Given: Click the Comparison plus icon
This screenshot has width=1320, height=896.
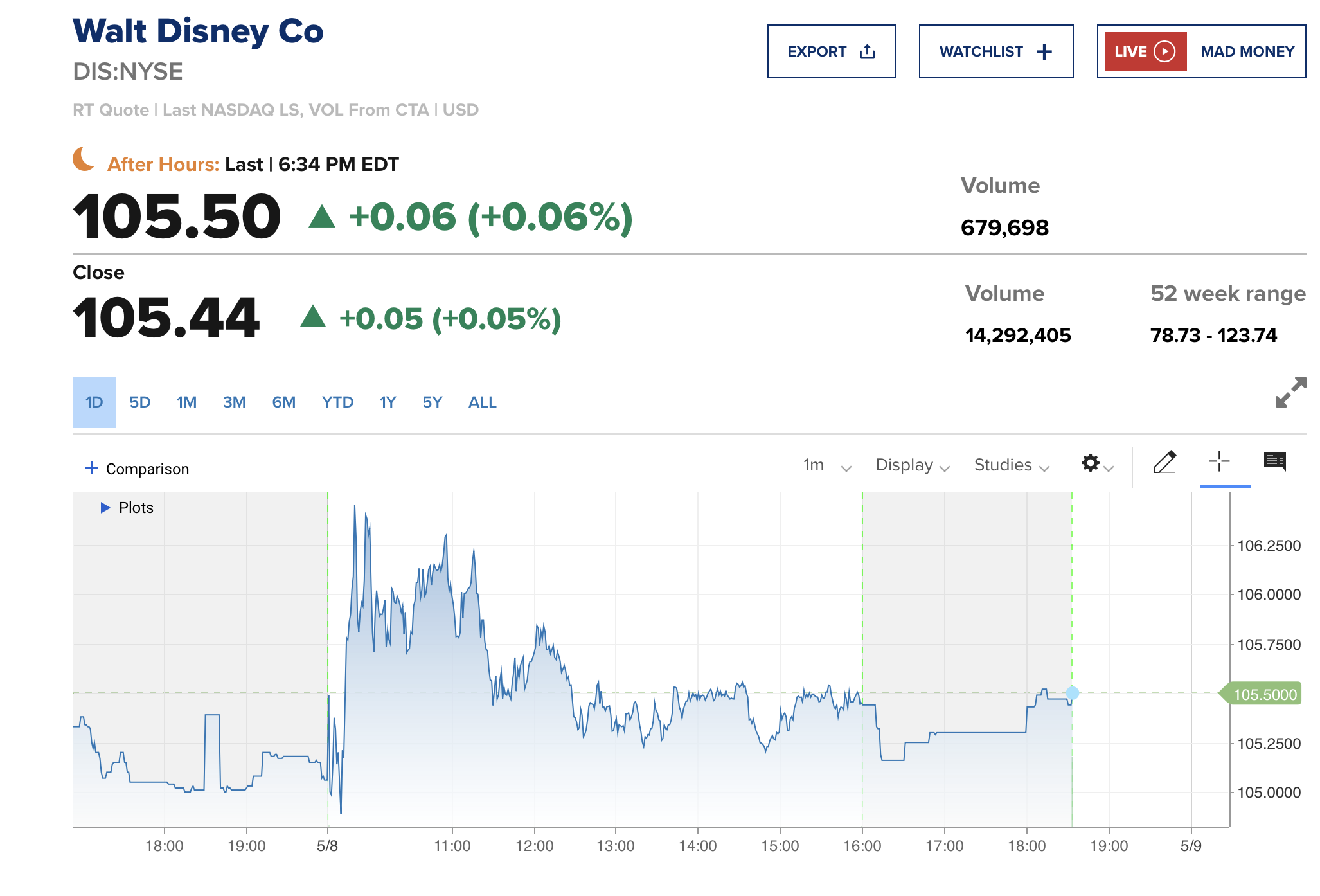Looking at the screenshot, I should click(92, 468).
